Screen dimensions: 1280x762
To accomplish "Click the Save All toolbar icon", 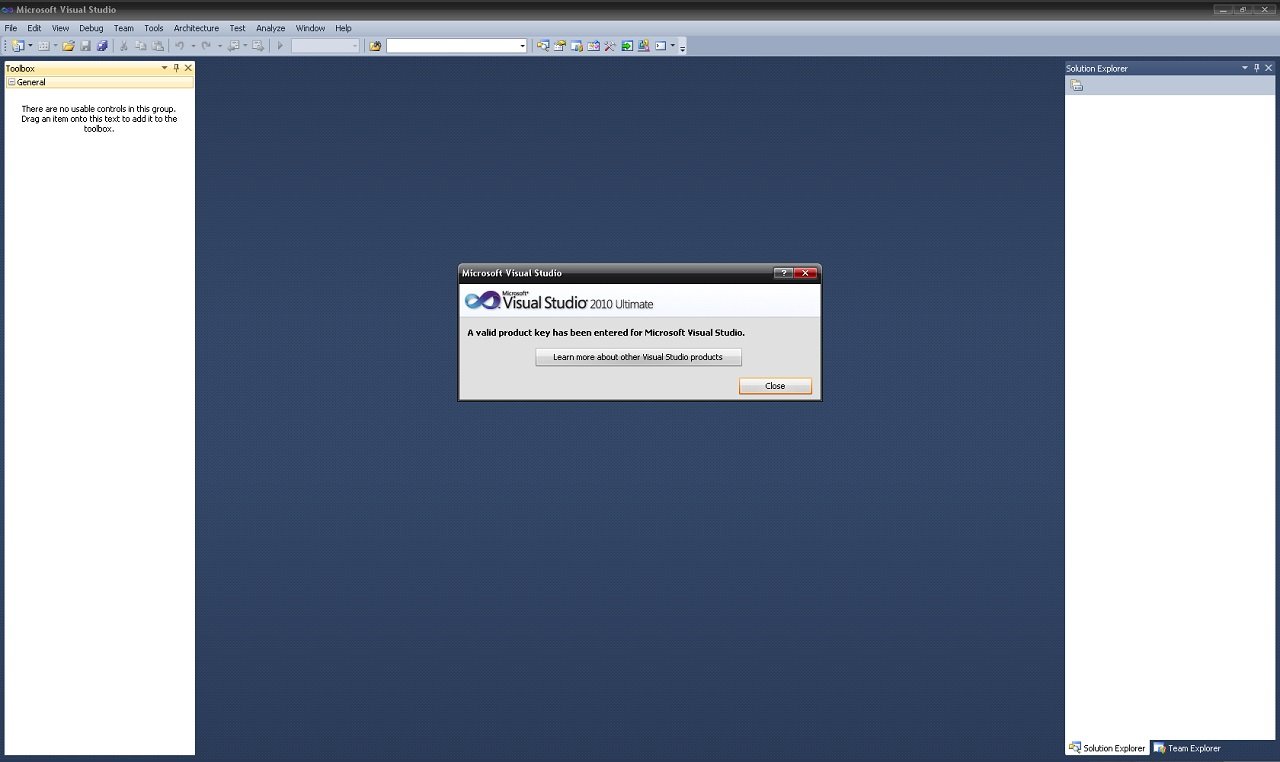I will [102, 46].
